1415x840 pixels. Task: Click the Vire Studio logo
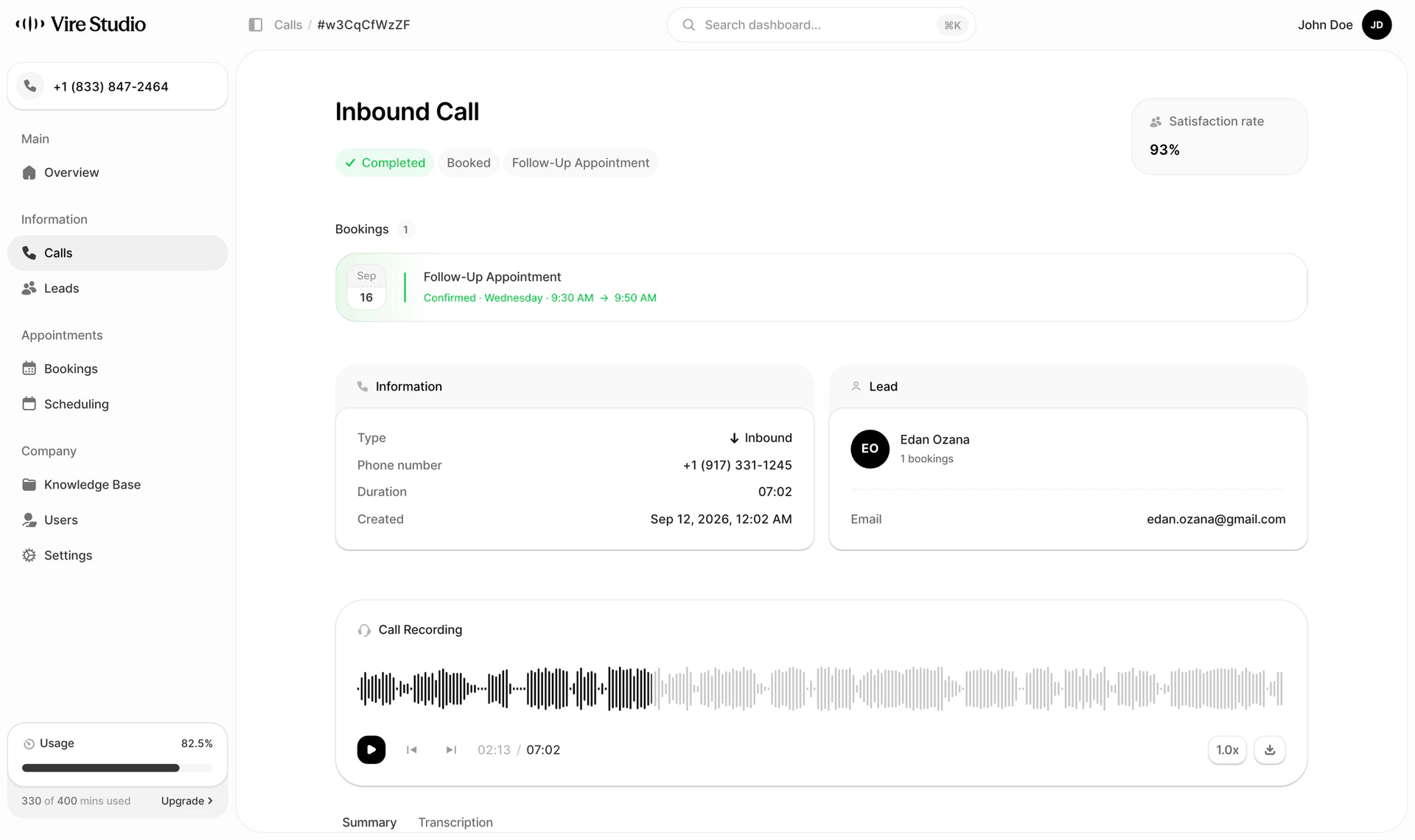pyautogui.click(x=81, y=24)
